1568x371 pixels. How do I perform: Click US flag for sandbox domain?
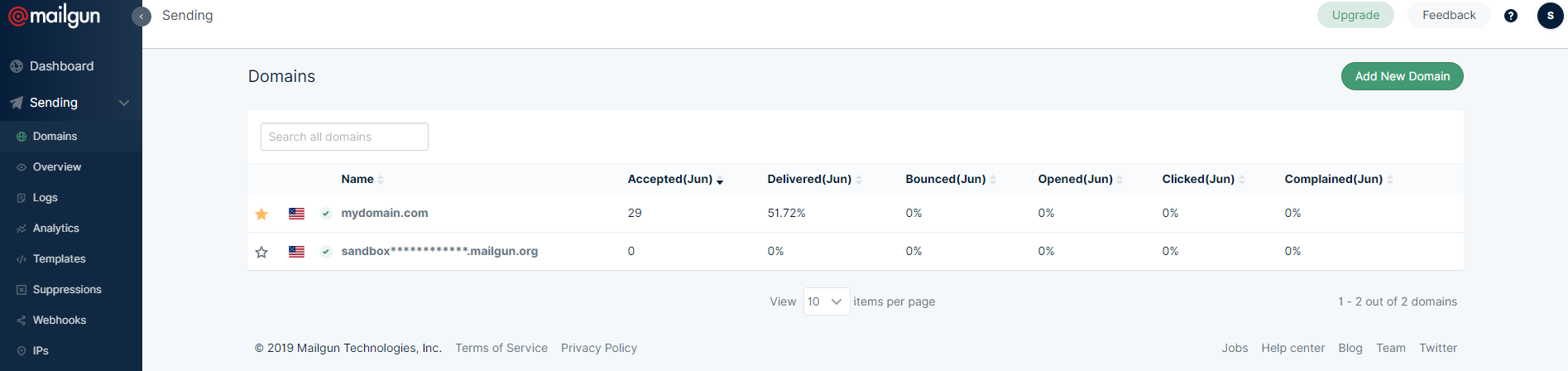point(296,252)
